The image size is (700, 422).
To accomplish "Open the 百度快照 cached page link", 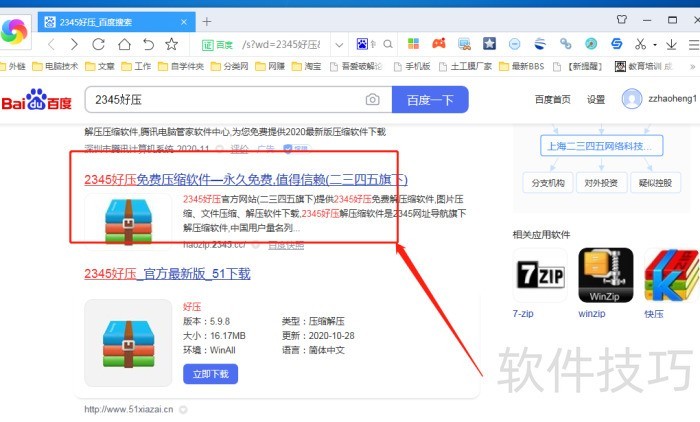I will click(x=286, y=245).
